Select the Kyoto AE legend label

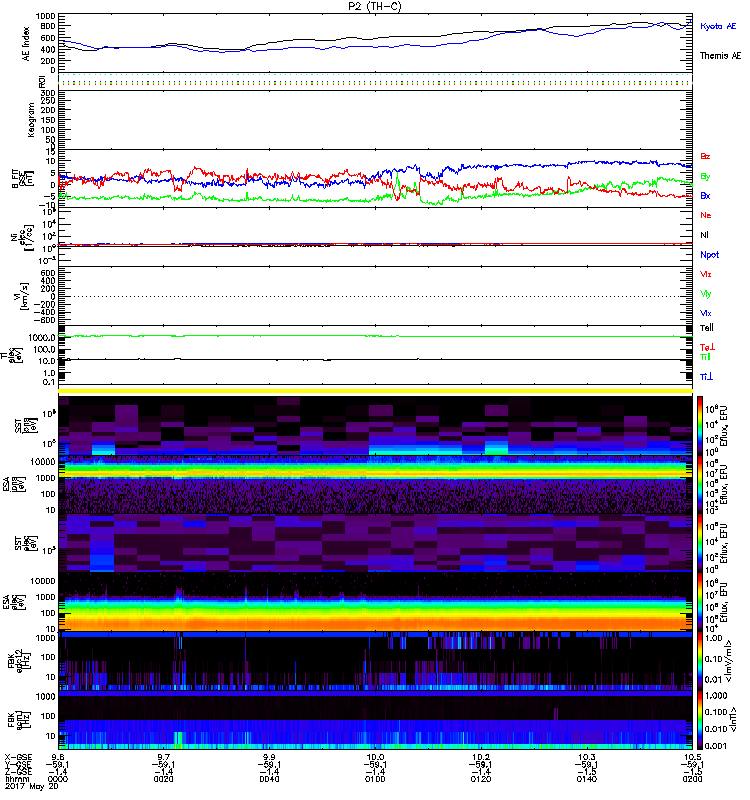(718, 26)
